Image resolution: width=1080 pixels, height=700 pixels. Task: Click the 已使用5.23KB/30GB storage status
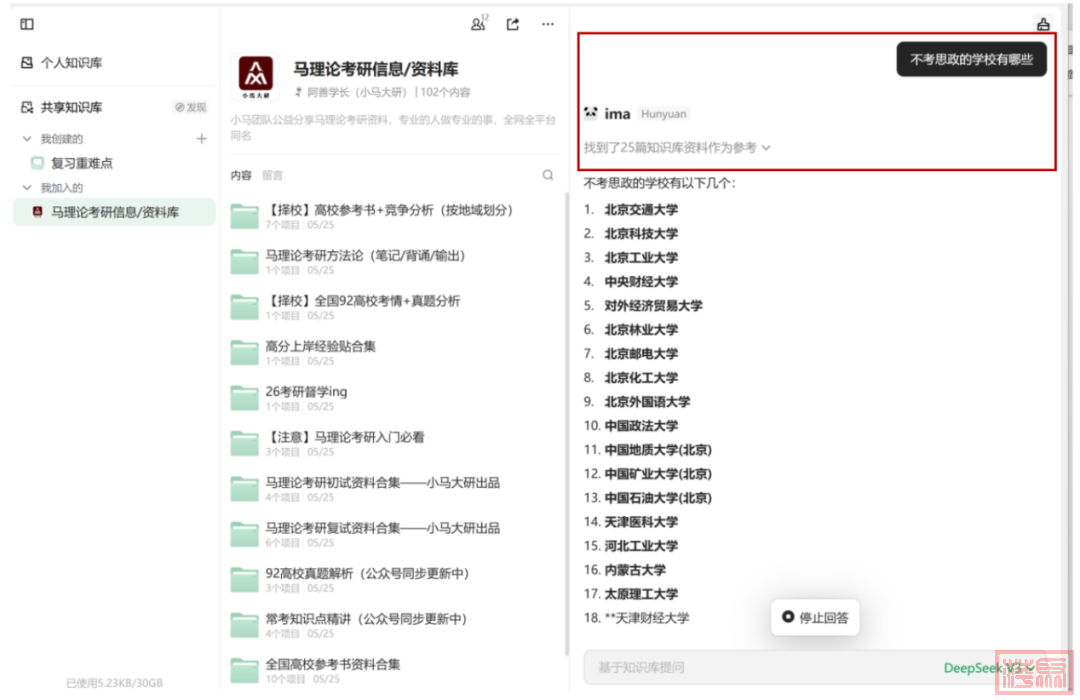coord(114,683)
